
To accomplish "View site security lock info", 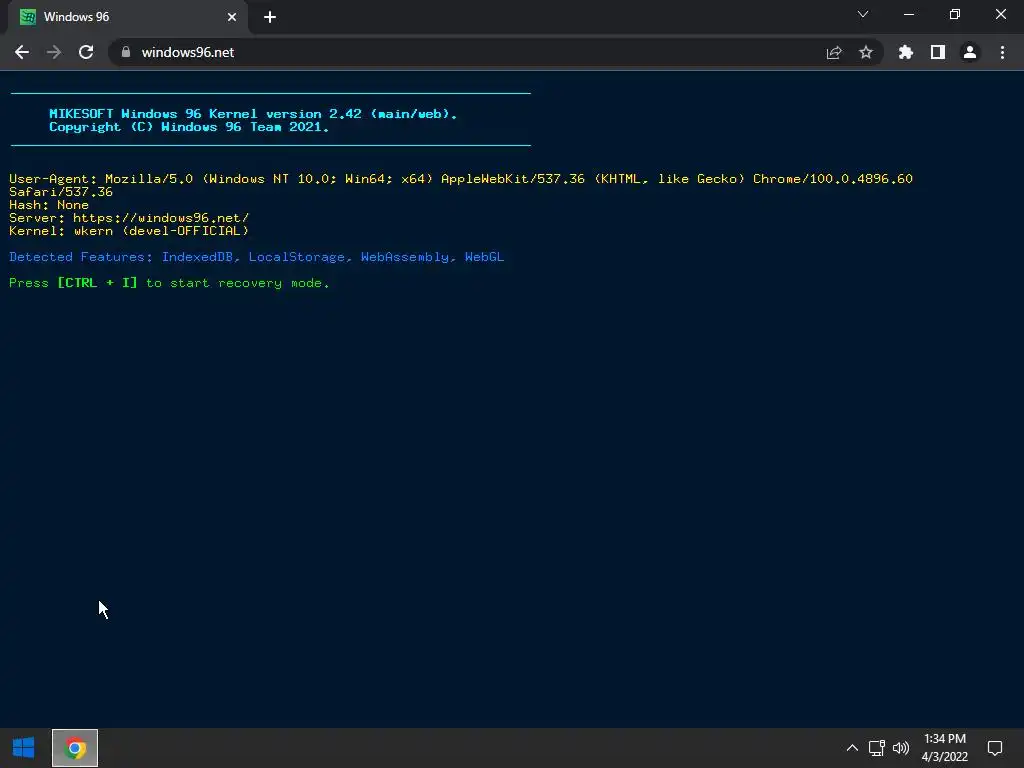I will (x=126, y=52).
